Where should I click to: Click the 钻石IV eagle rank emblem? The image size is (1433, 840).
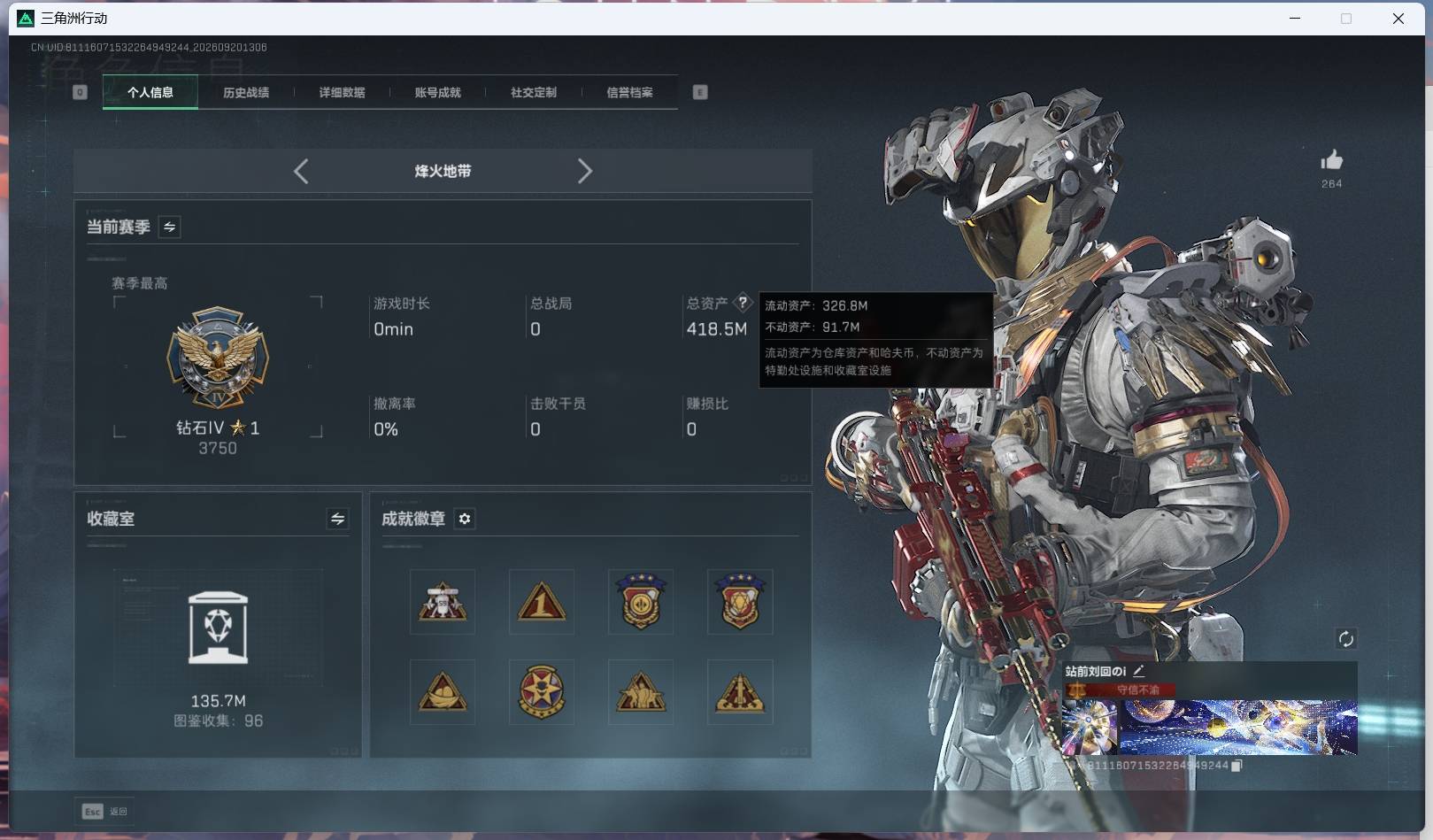[x=218, y=359]
